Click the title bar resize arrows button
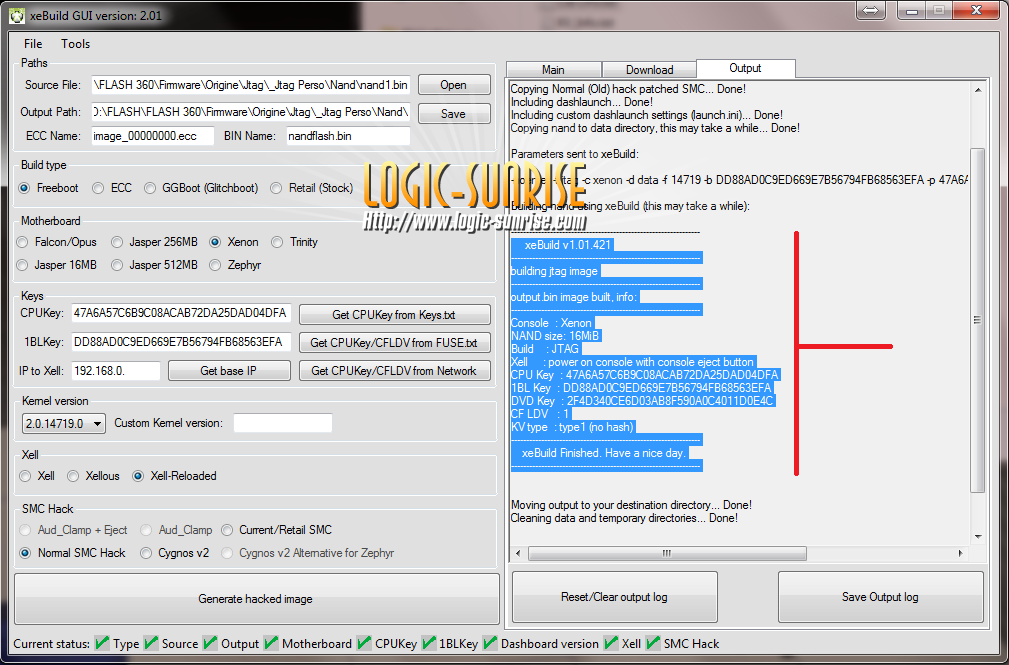The image size is (1009, 665). point(870,10)
